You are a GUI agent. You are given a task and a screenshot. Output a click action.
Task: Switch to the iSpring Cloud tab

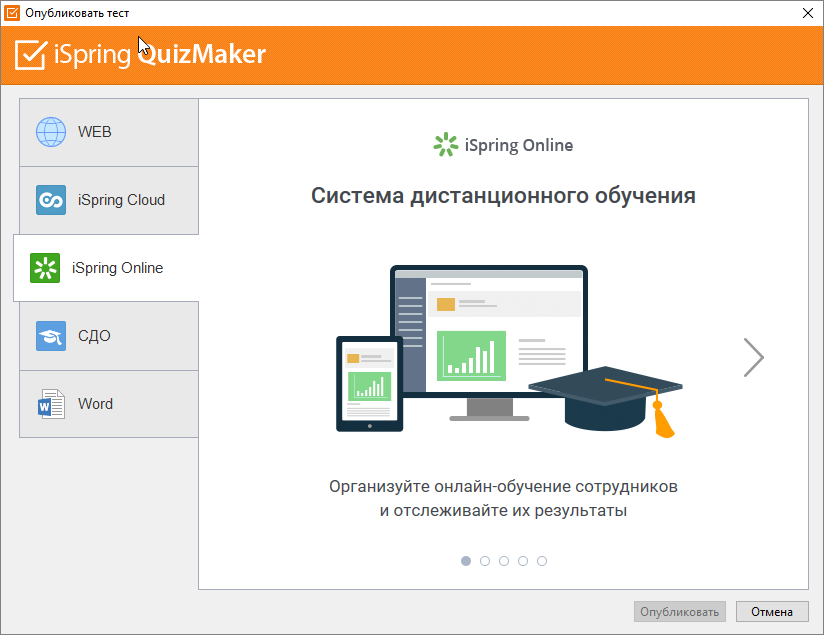109,200
